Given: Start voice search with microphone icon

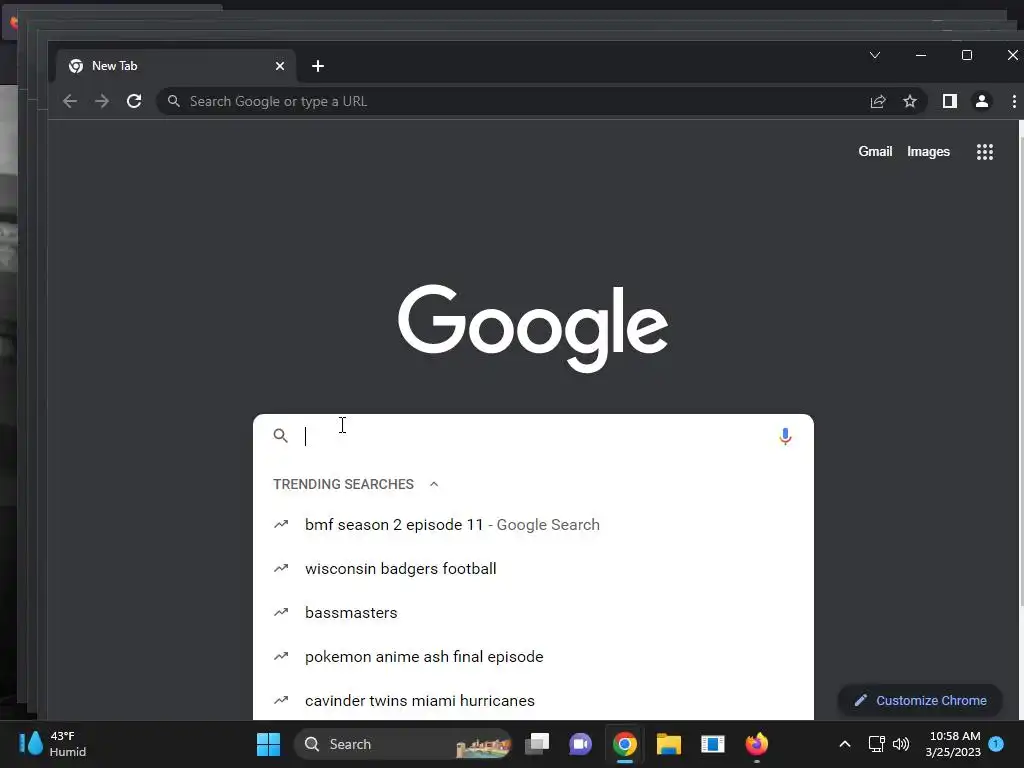Looking at the screenshot, I should (x=786, y=436).
